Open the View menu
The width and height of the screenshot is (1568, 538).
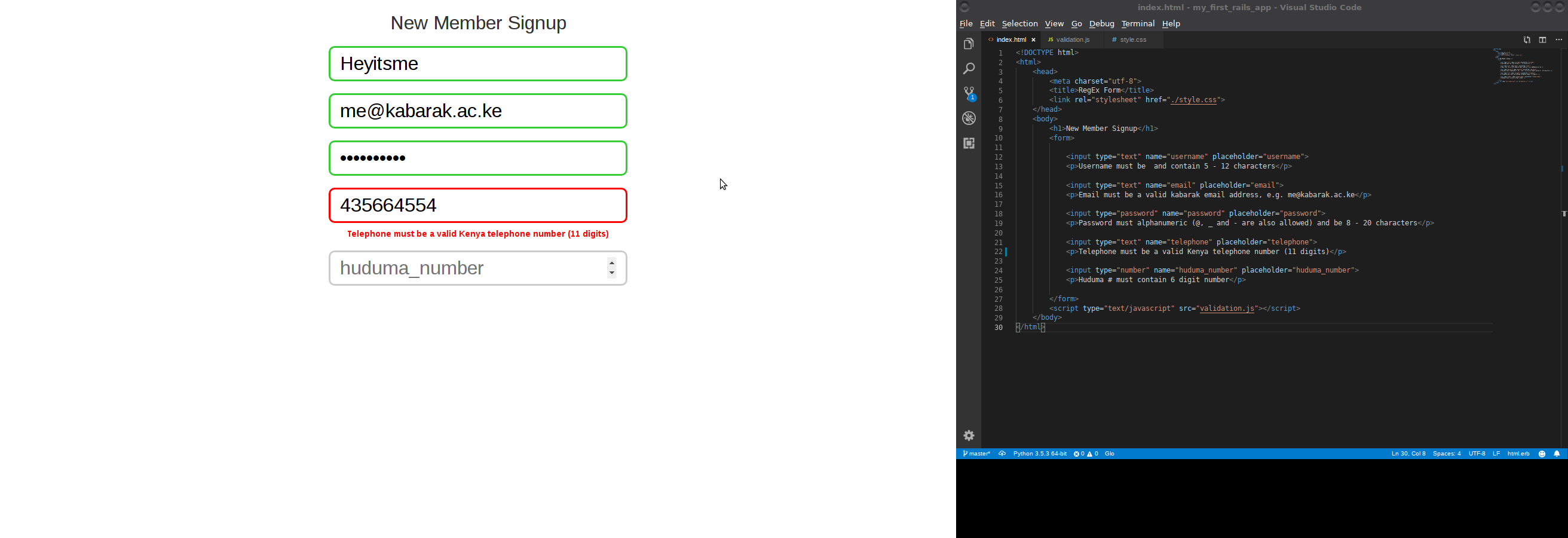[x=1054, y=24]
